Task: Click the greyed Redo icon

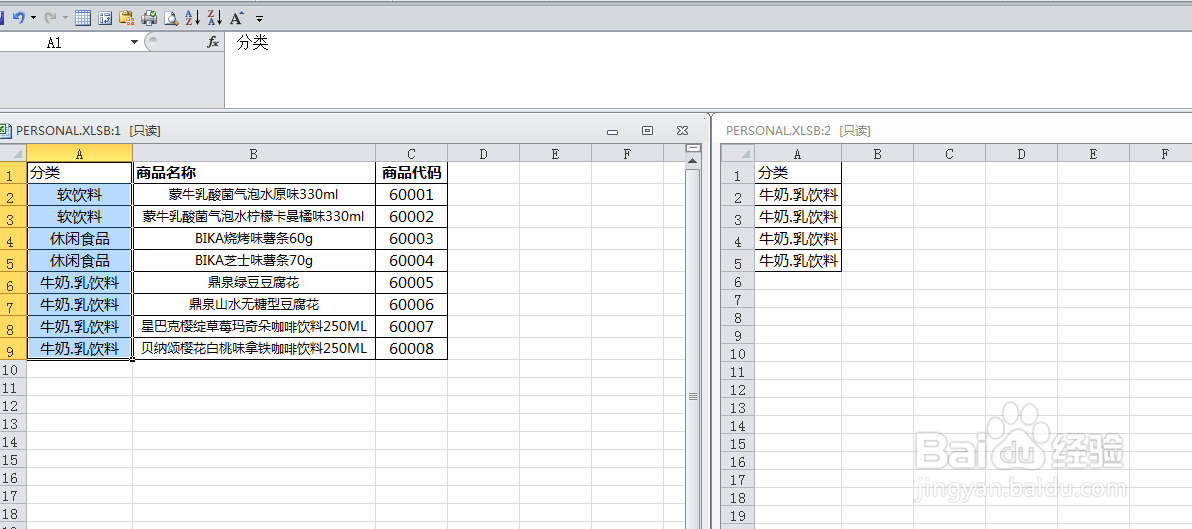Action: click(50, 17)
